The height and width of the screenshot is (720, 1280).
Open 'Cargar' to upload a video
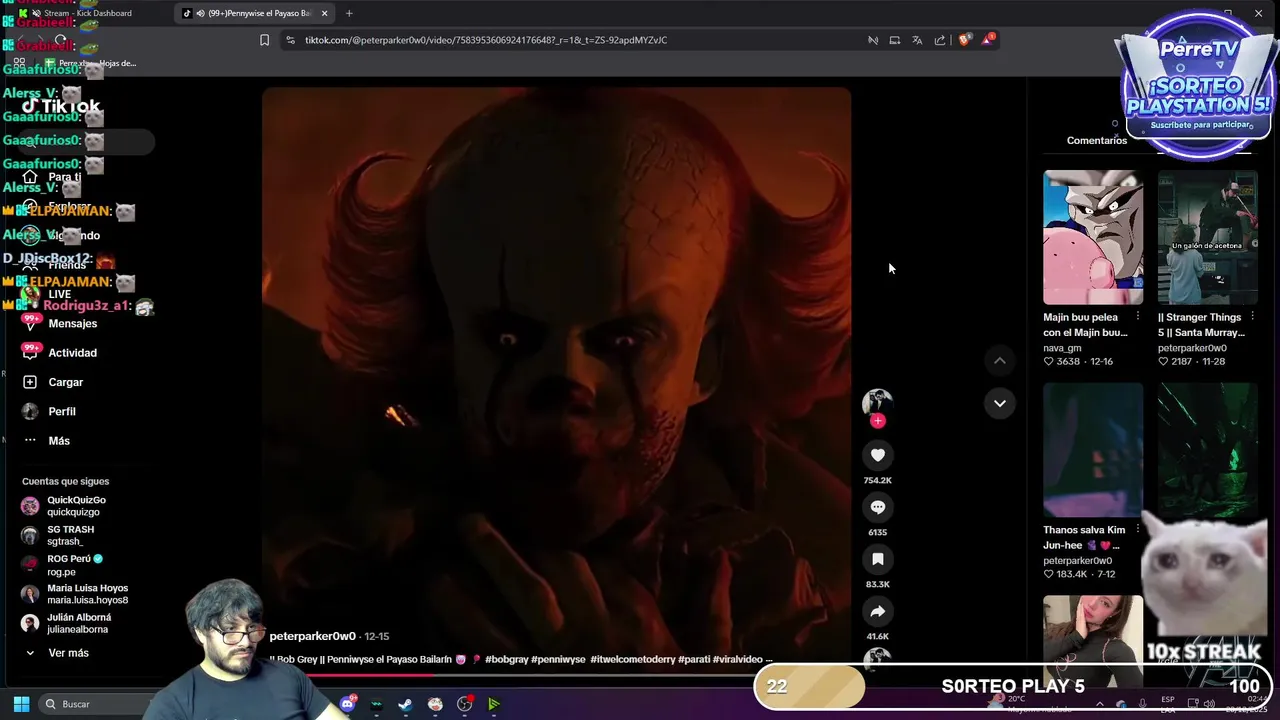[53, 382]
